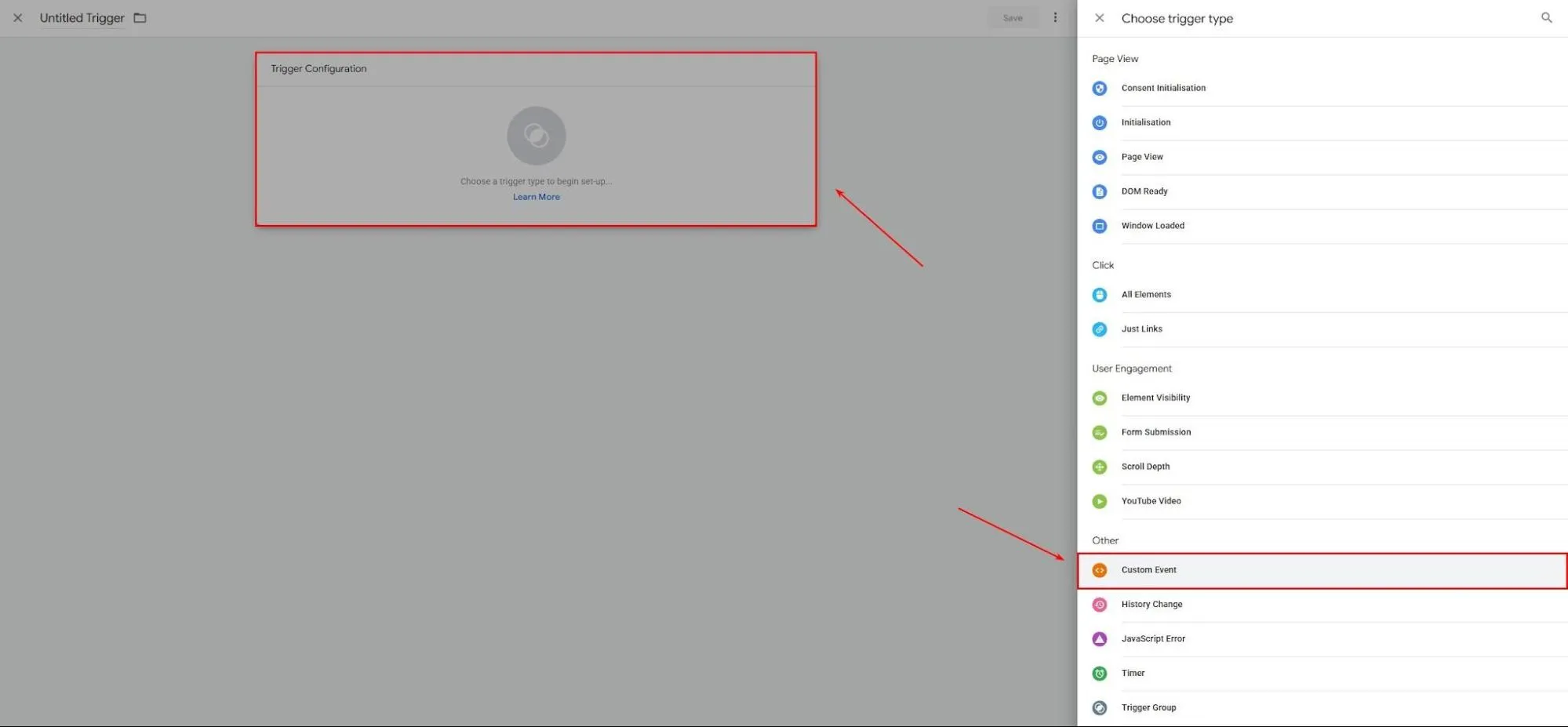Choose the Window Loaded trigger icon

[1100, 227]
